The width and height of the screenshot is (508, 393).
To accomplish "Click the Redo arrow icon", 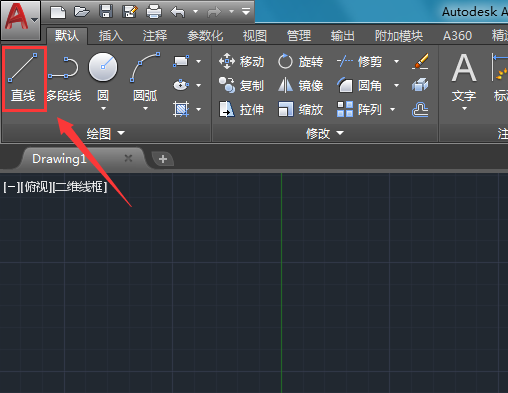I will click(x=214, y=12).
